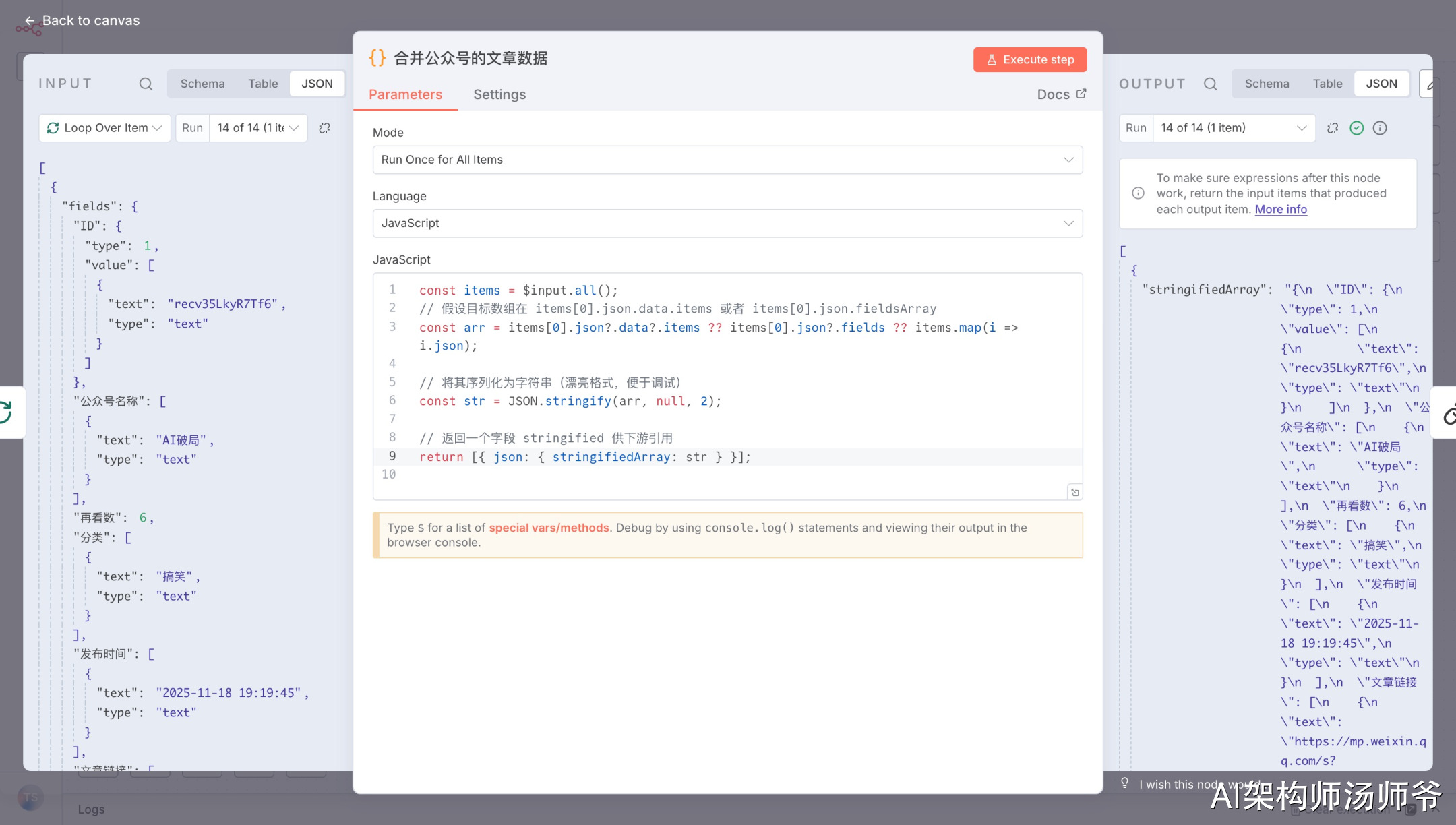Open the Settings tab

point(499,94)
